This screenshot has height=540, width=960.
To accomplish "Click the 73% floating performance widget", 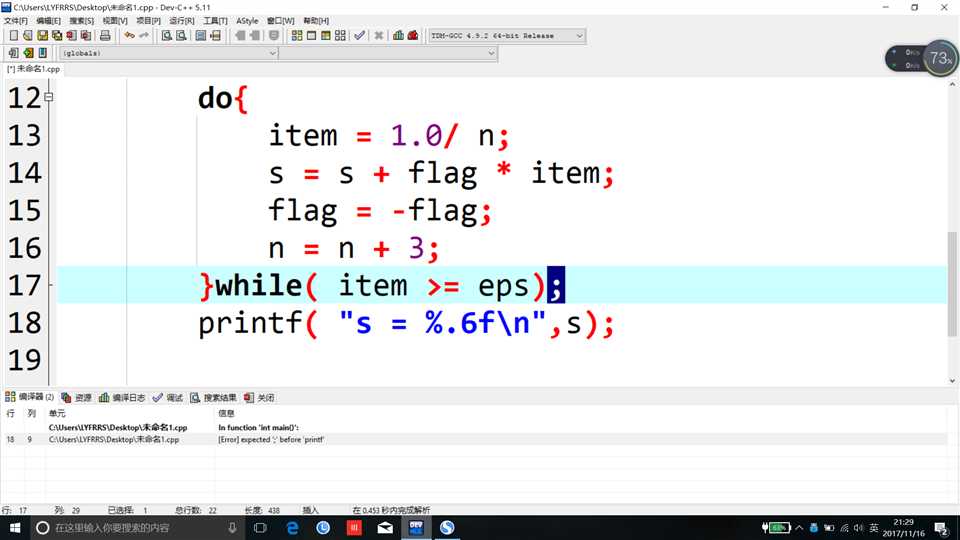I will pos(921,58).
